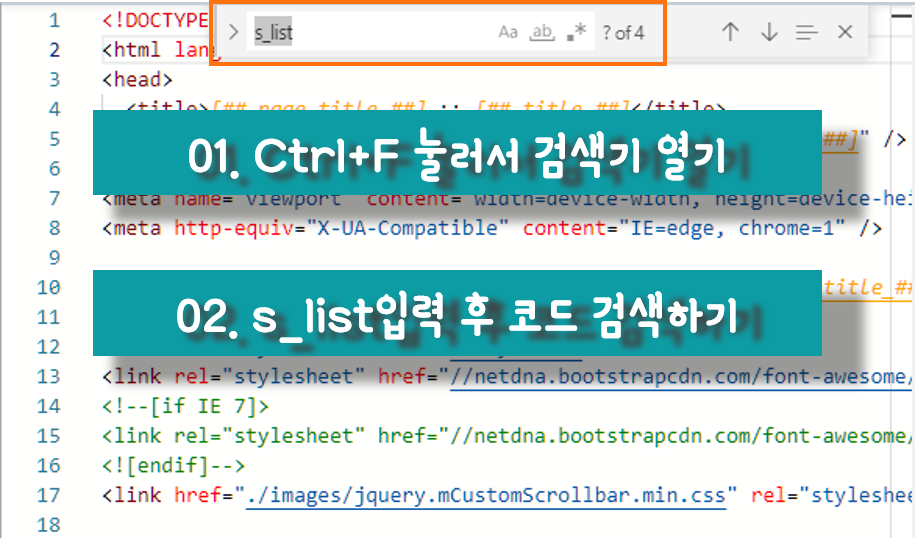The width and height of the screenshot is (915, 538).
Task: Go to next match arrow
Action: (769, 32)
